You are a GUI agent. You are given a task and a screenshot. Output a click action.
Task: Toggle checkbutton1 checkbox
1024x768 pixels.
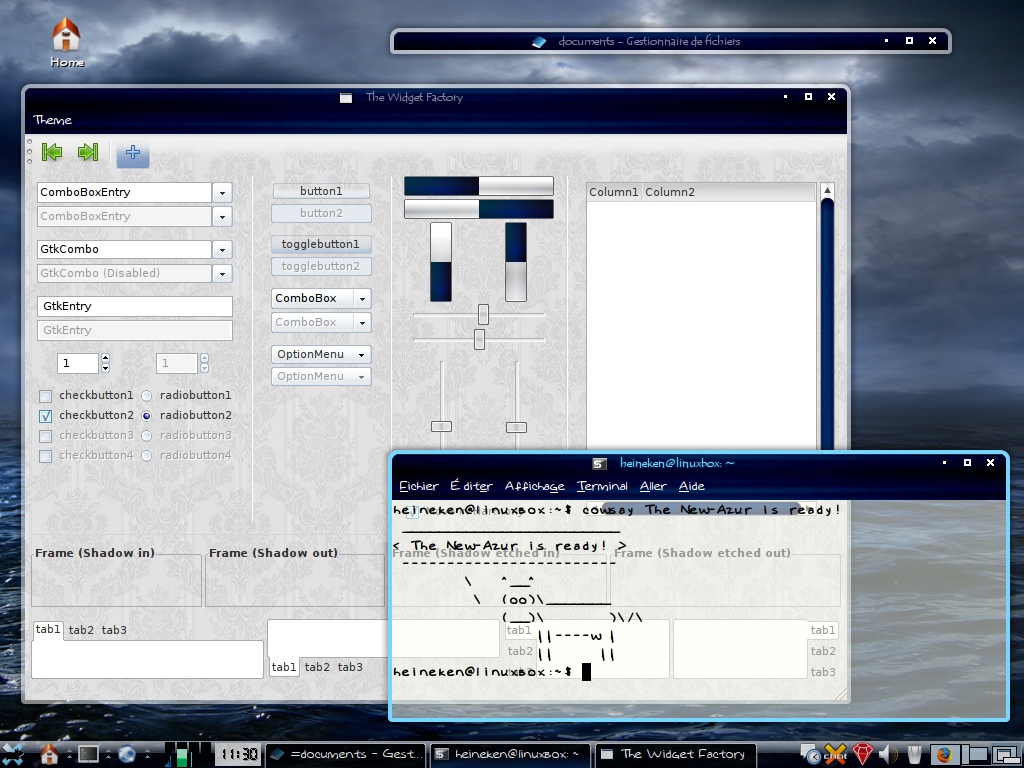[x=46, y=396]
